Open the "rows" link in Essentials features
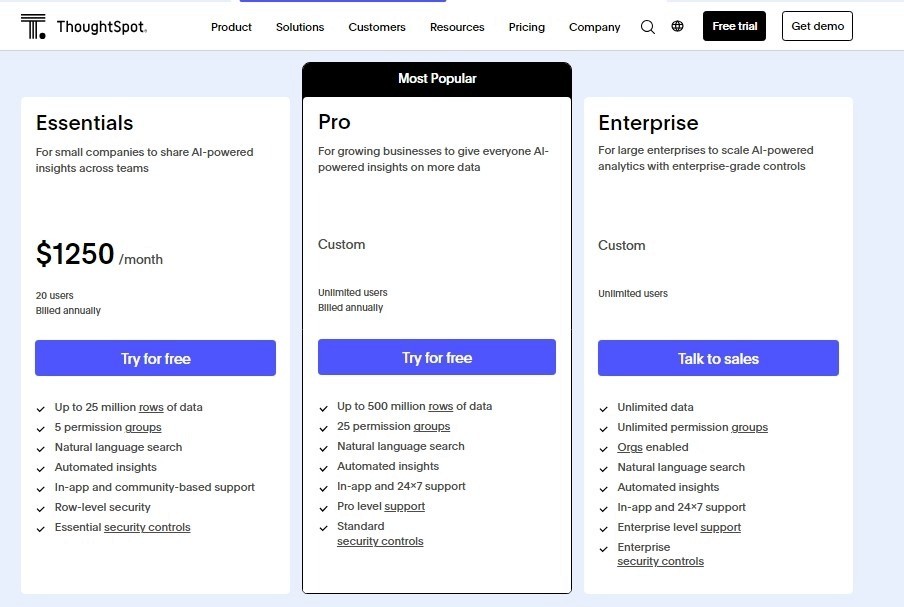The height and width of the screenshot is (607, 904). pyautogui.click(x=151, y=407)
